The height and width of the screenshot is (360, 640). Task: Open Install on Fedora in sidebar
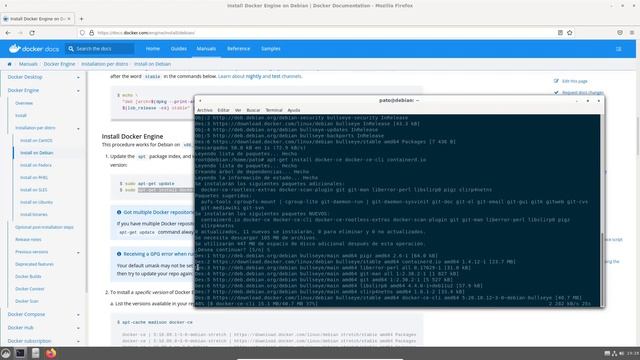[36, 165]
